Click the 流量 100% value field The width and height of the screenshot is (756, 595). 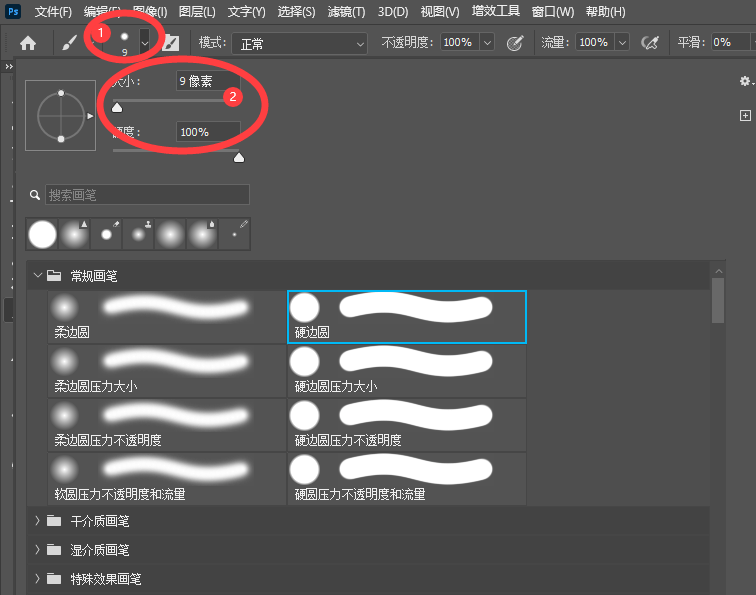pos(594,42)
